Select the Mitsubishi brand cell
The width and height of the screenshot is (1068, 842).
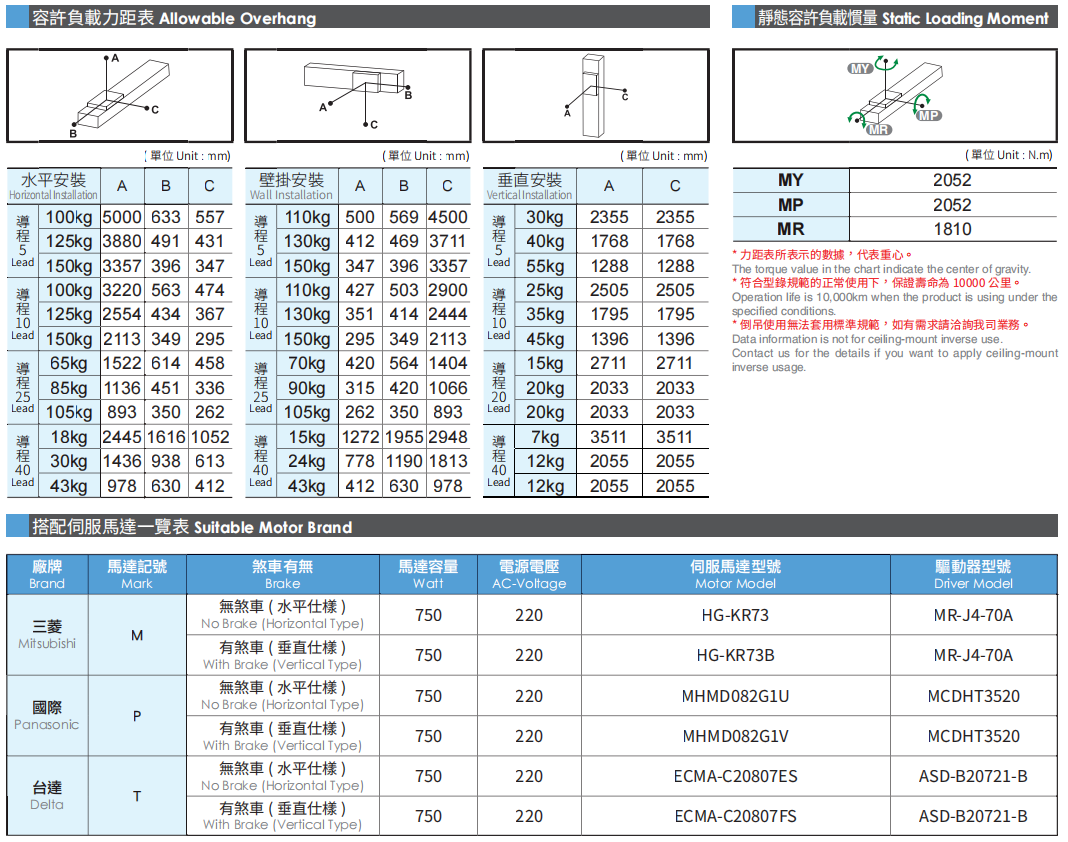point(47,634)
